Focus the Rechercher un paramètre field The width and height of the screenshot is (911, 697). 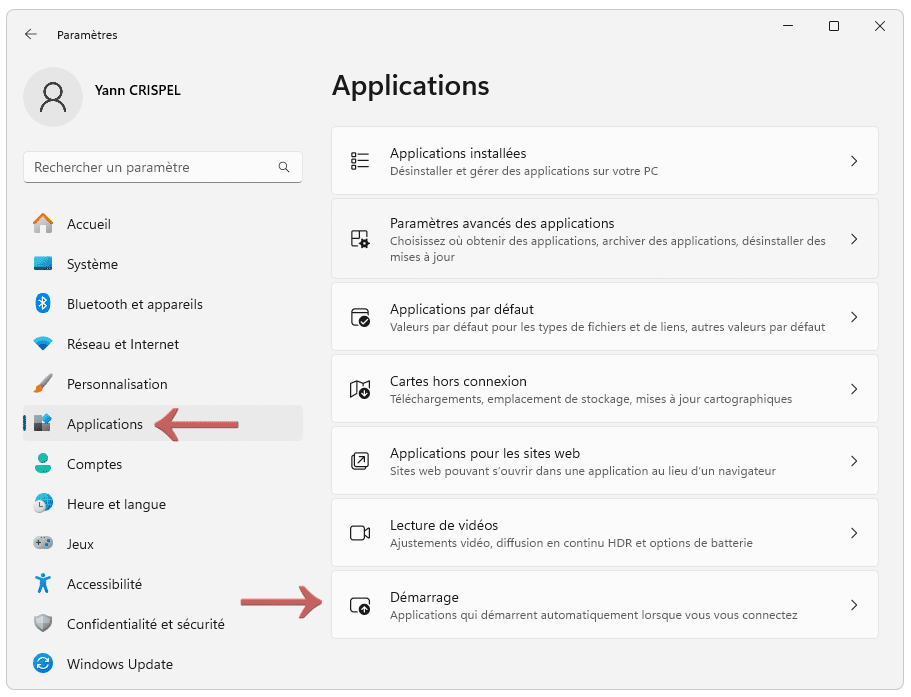tap(150, 168)
